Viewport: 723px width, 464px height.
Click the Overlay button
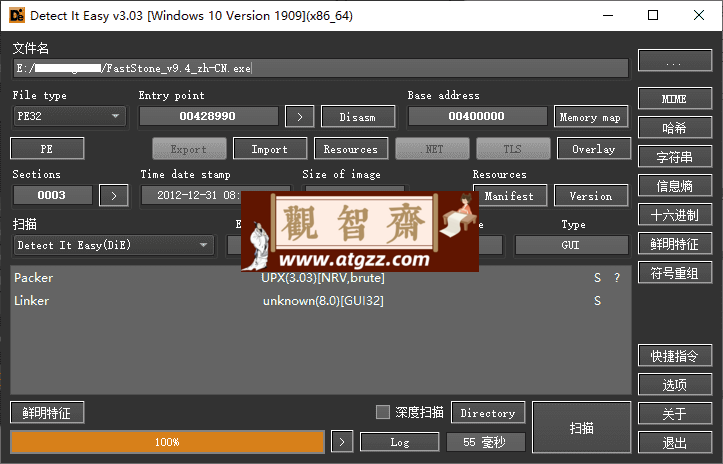[594, 149]
